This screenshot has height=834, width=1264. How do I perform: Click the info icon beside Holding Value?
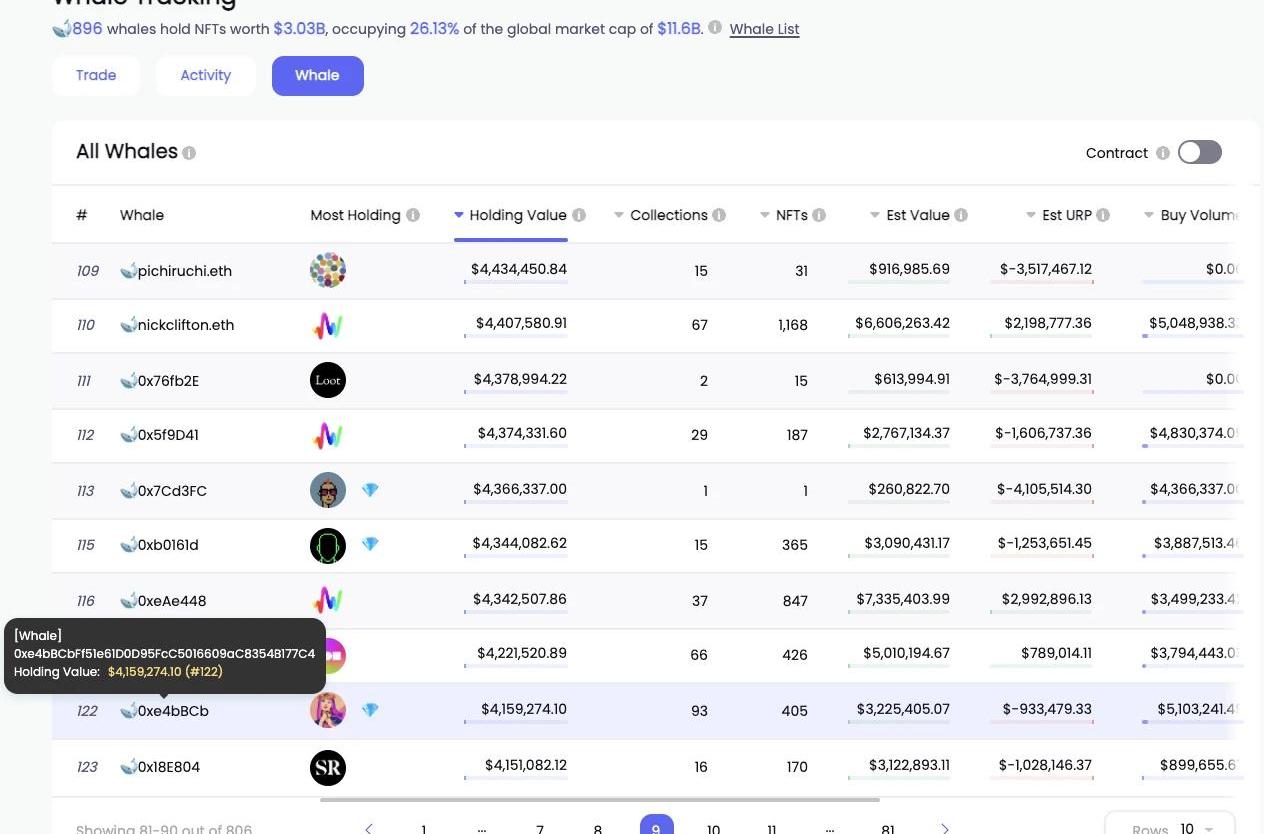[x=579, y=215]
